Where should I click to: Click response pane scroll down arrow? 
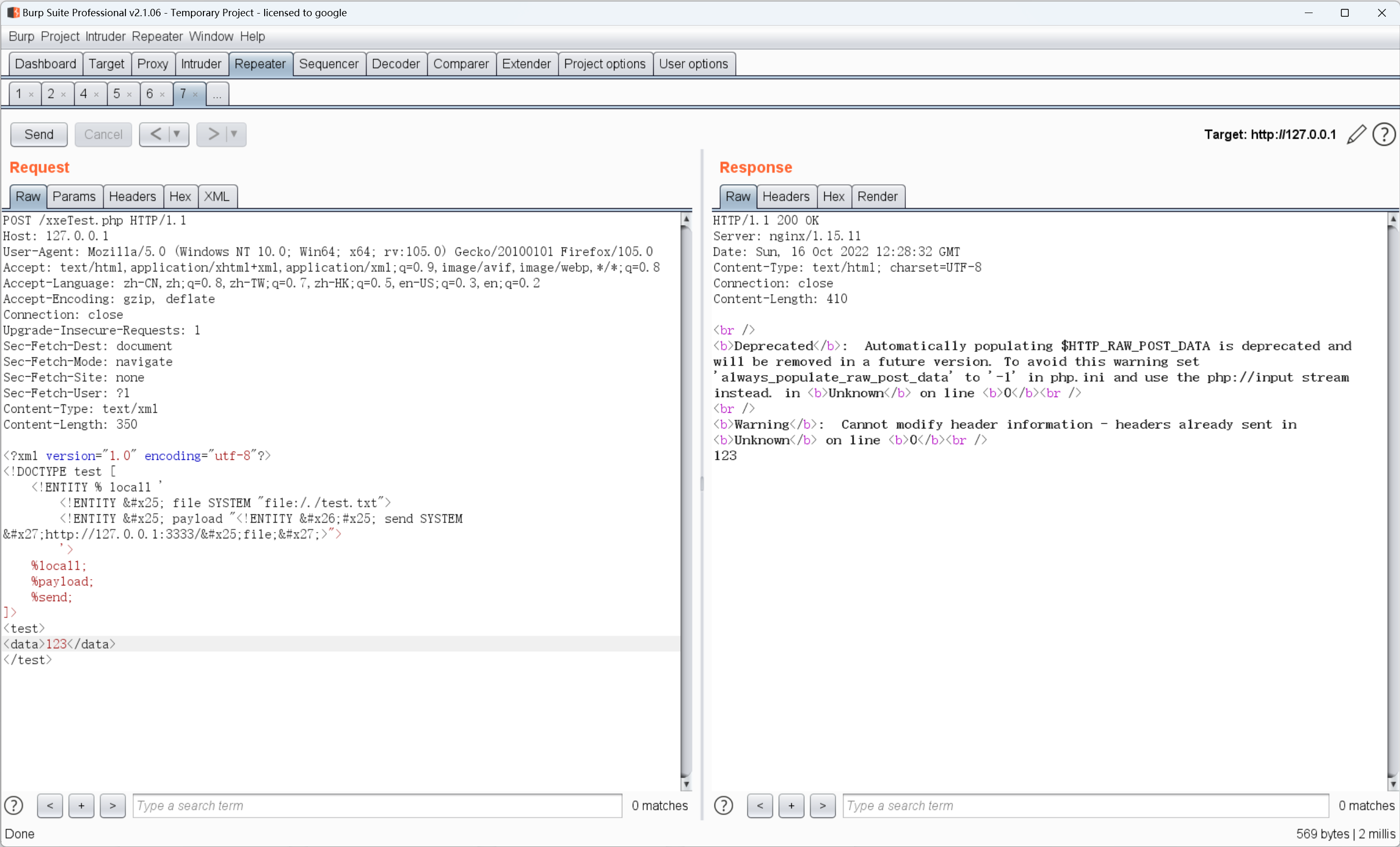point(1393,784)
